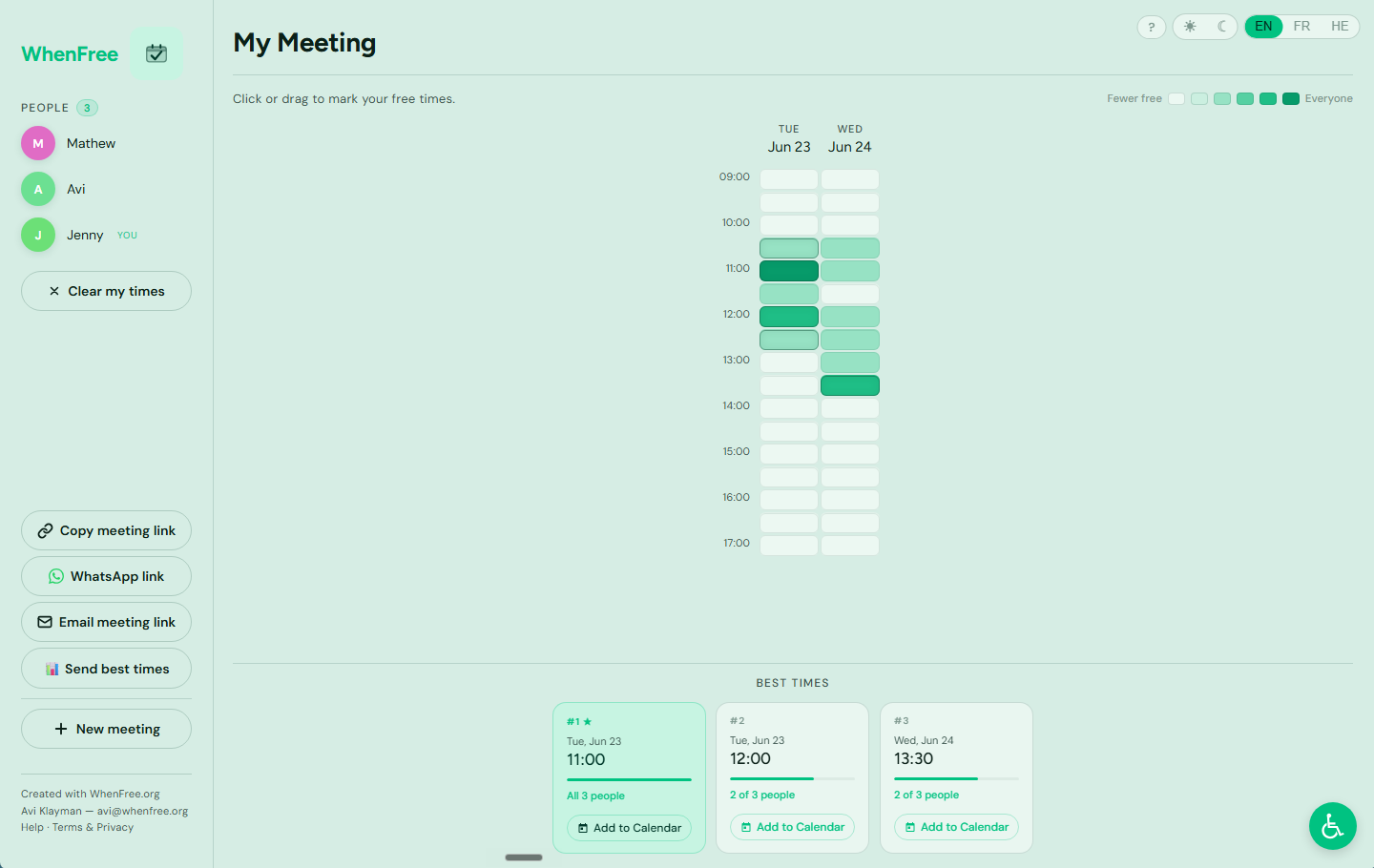This screenshot has width=1374, height=868.
Task: Click the horizontal scrollbar handle at bottom
Action: [x=524, y=858]
